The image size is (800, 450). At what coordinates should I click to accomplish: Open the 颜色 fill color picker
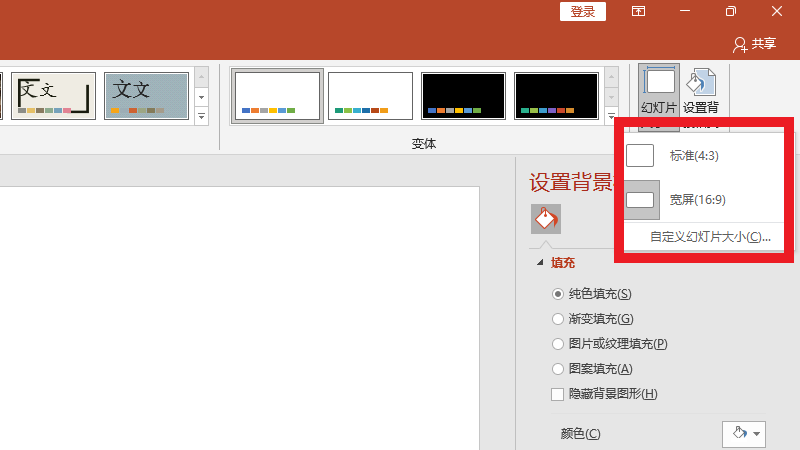tap(743, 433)
